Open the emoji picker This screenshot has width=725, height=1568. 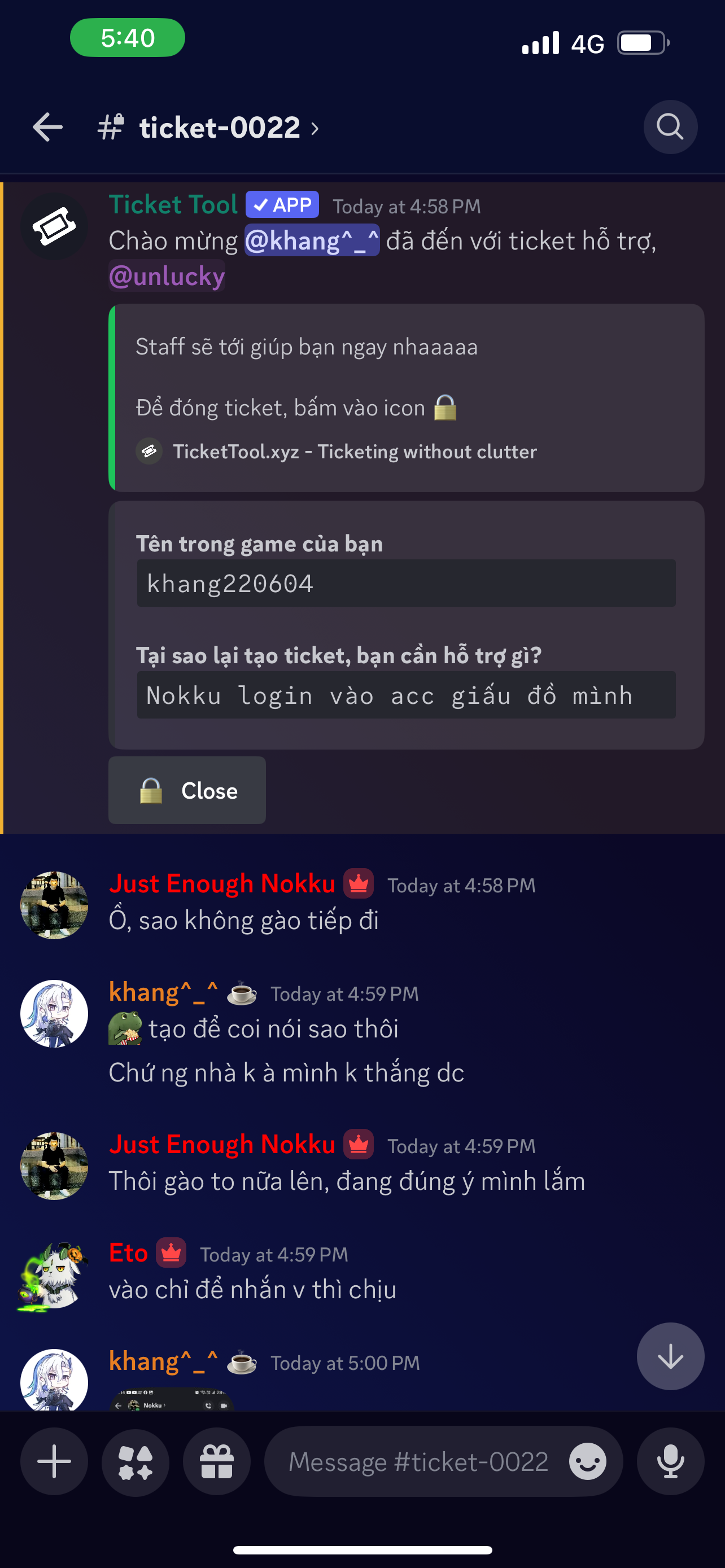coord(587,1461)
